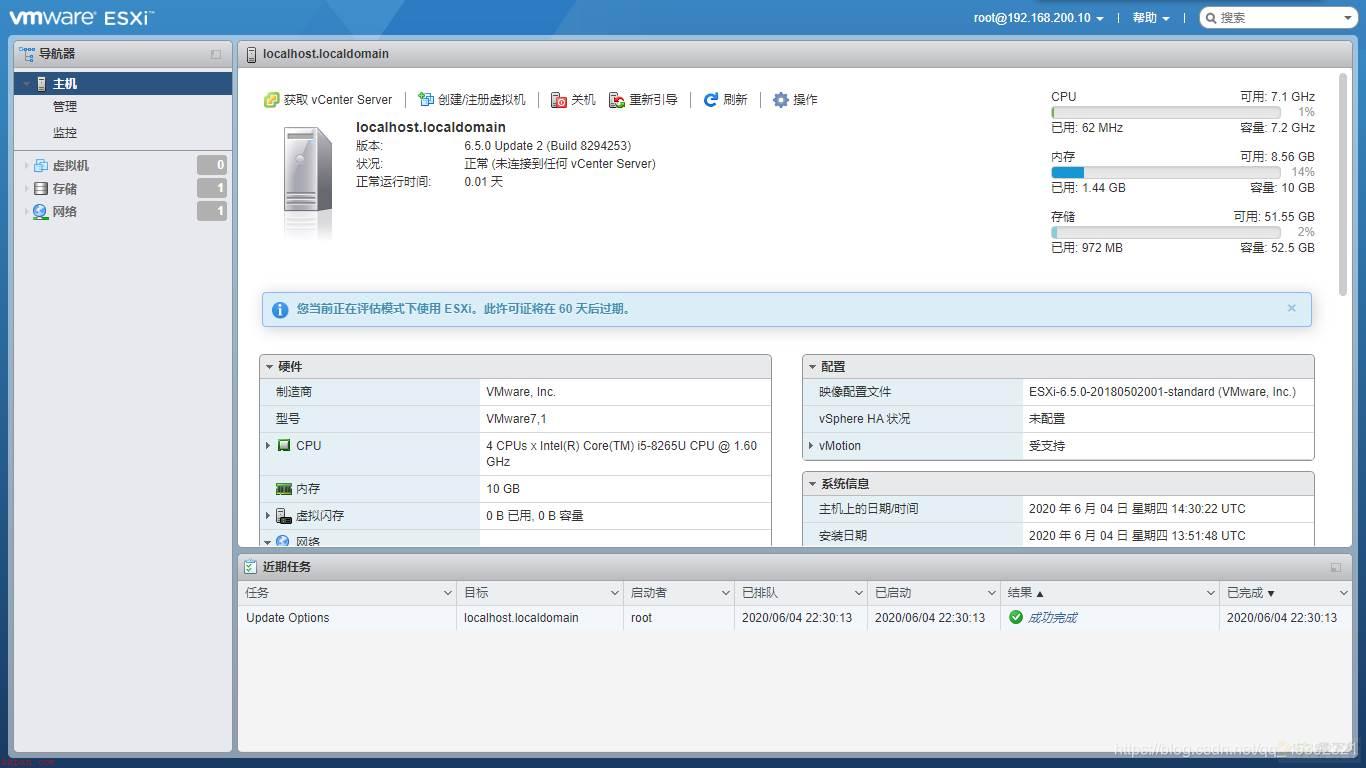Collapse the Configuration section
This screenshot has width=1366, height=768.
813,367
